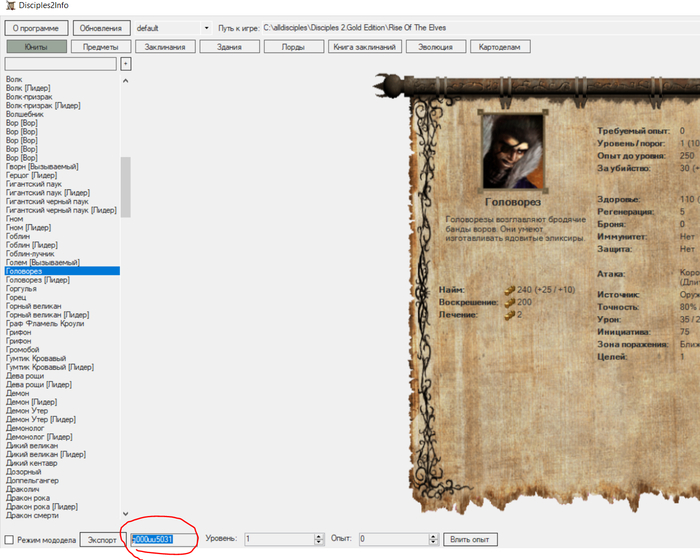
Task: Click the gold icon beside hire cost
Action: (508, 290)
